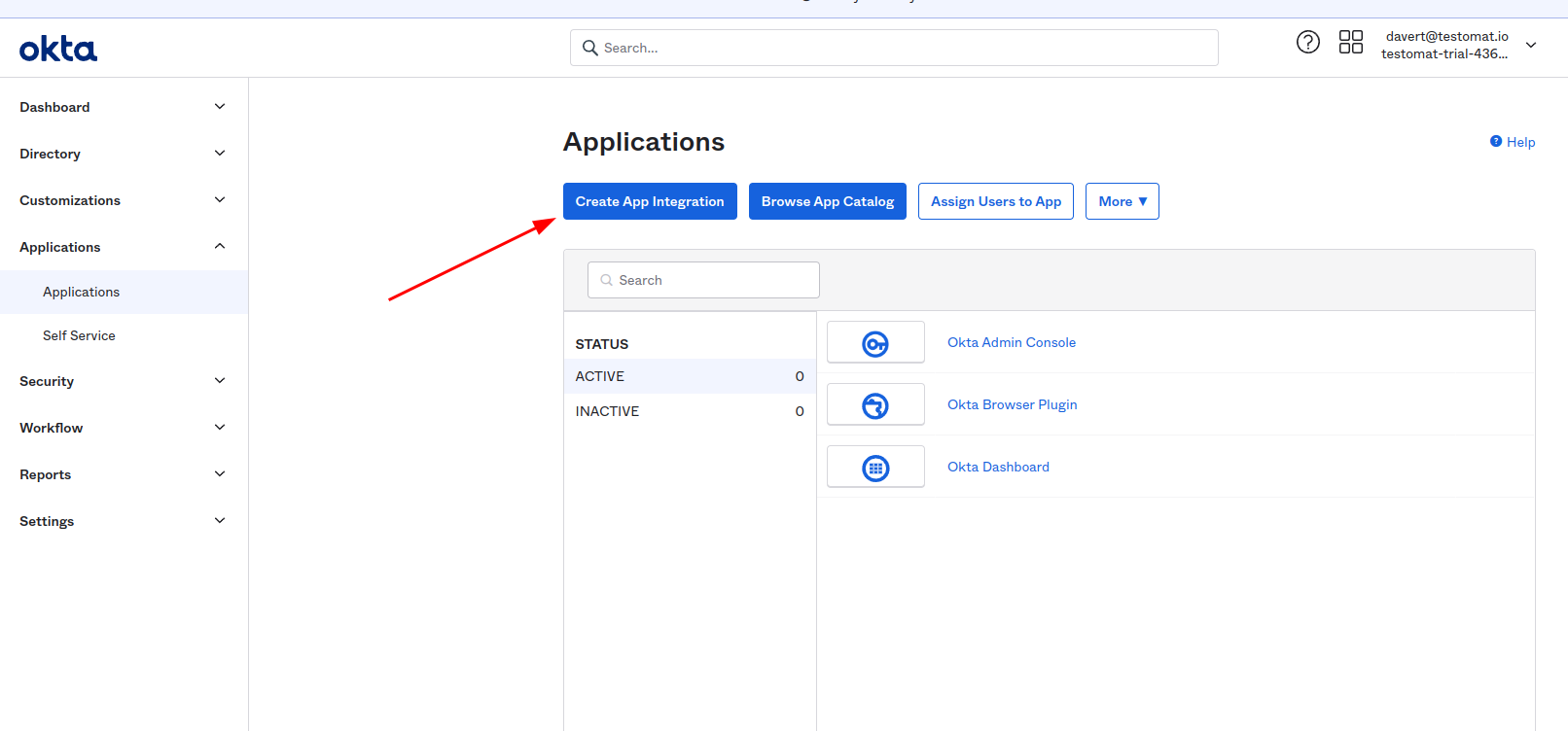Collapse the Applications sidebar section
The image size is (1568, 731).
tap(220, 247)
